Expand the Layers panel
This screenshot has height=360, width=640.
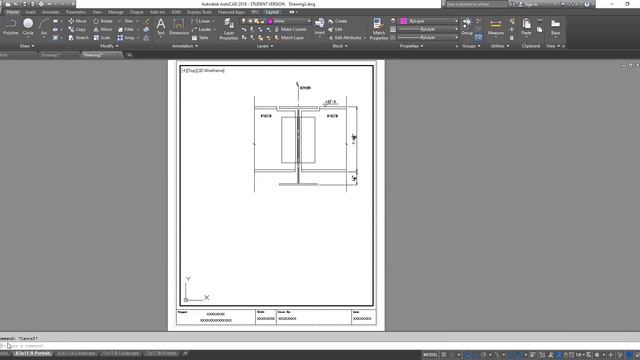pos(265,46)
